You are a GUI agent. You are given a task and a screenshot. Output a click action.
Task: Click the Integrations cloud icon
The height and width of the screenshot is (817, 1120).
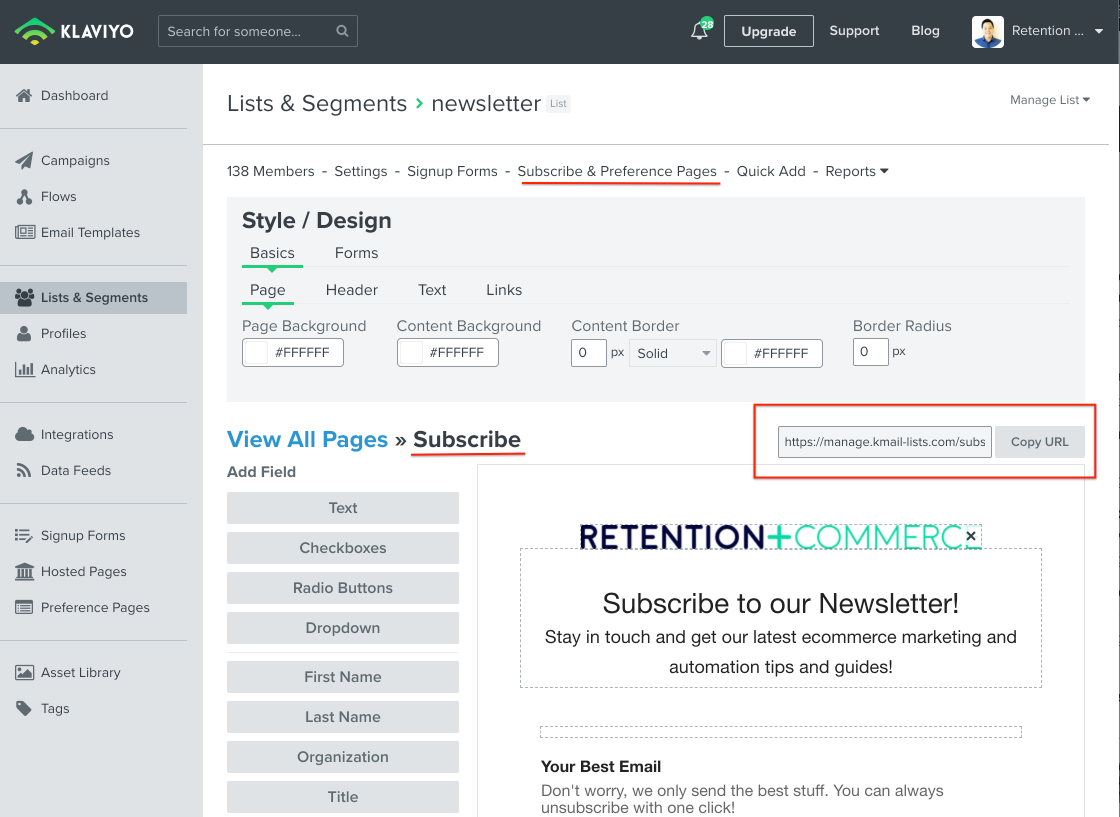[24, 434]
